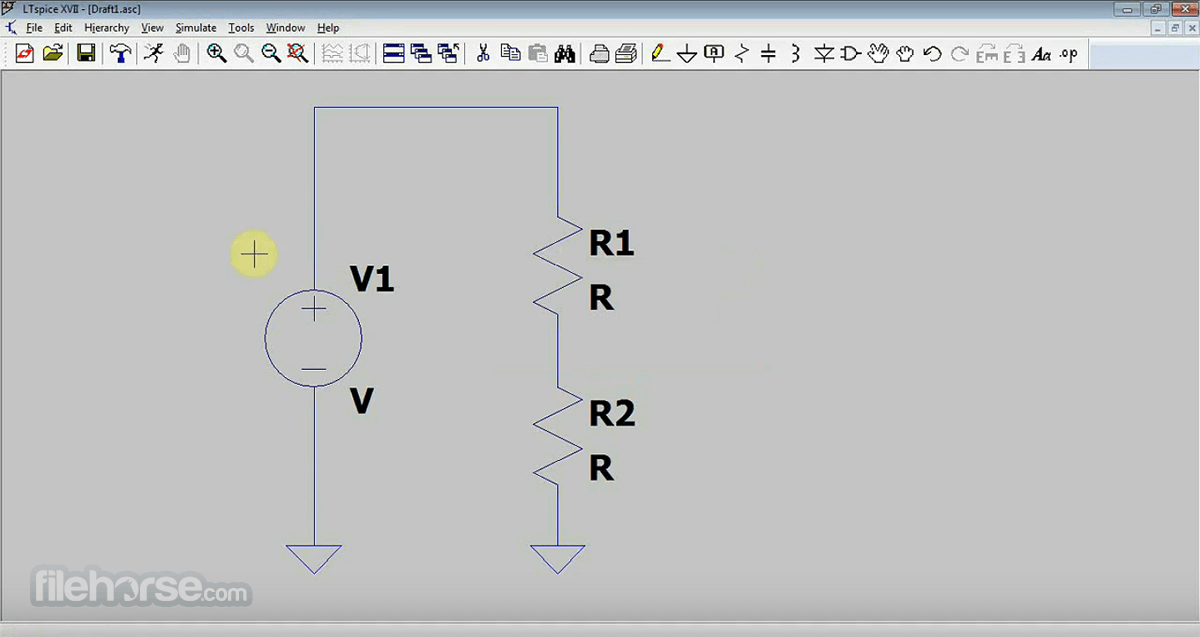Select the Copy tool
1200x637 pixels.
[x=510, y=53]
